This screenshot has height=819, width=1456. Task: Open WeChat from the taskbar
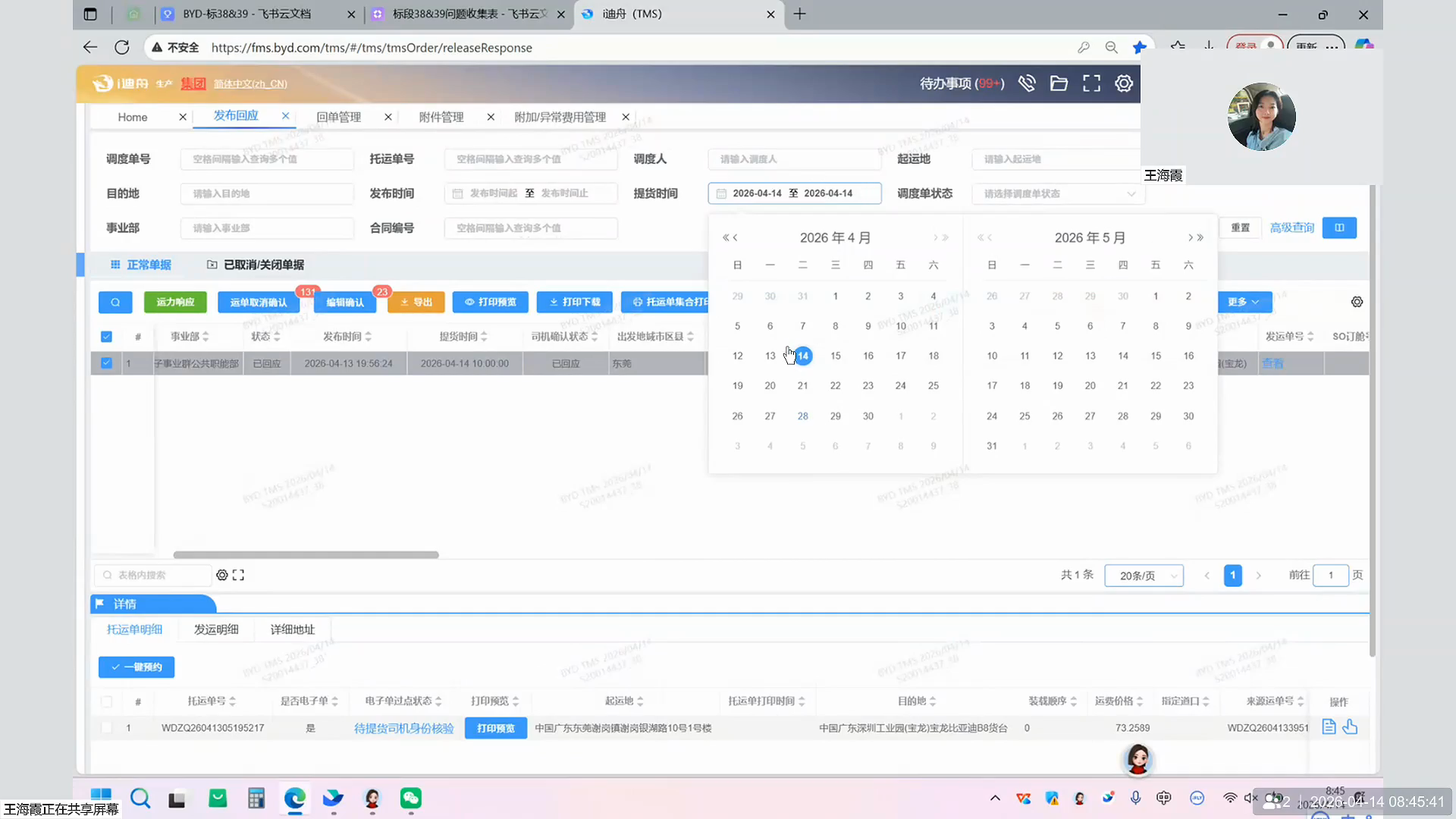411,798
